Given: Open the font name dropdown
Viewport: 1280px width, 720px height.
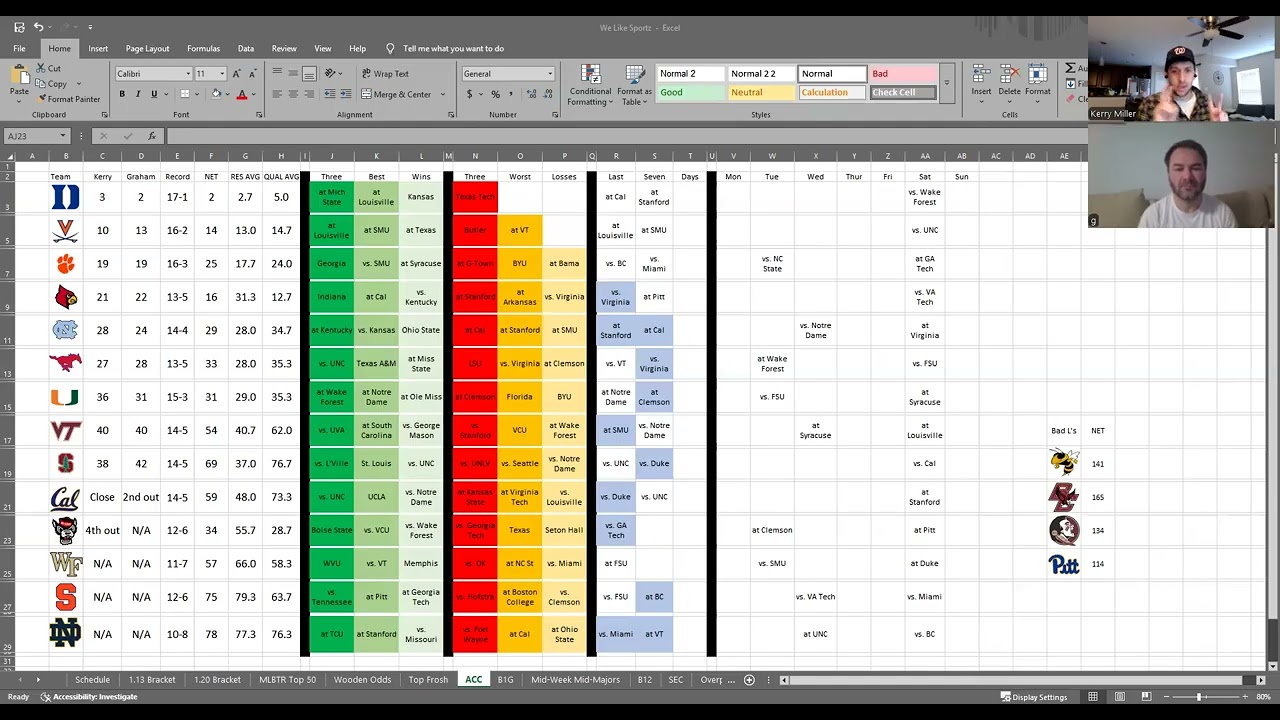Looking at the screenshot, I should [x=187, y=74].
